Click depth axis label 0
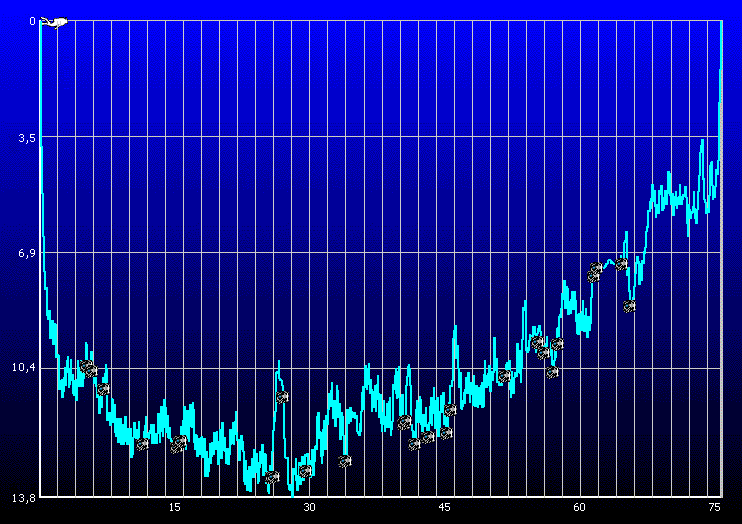742x524 pixels. 32,21
